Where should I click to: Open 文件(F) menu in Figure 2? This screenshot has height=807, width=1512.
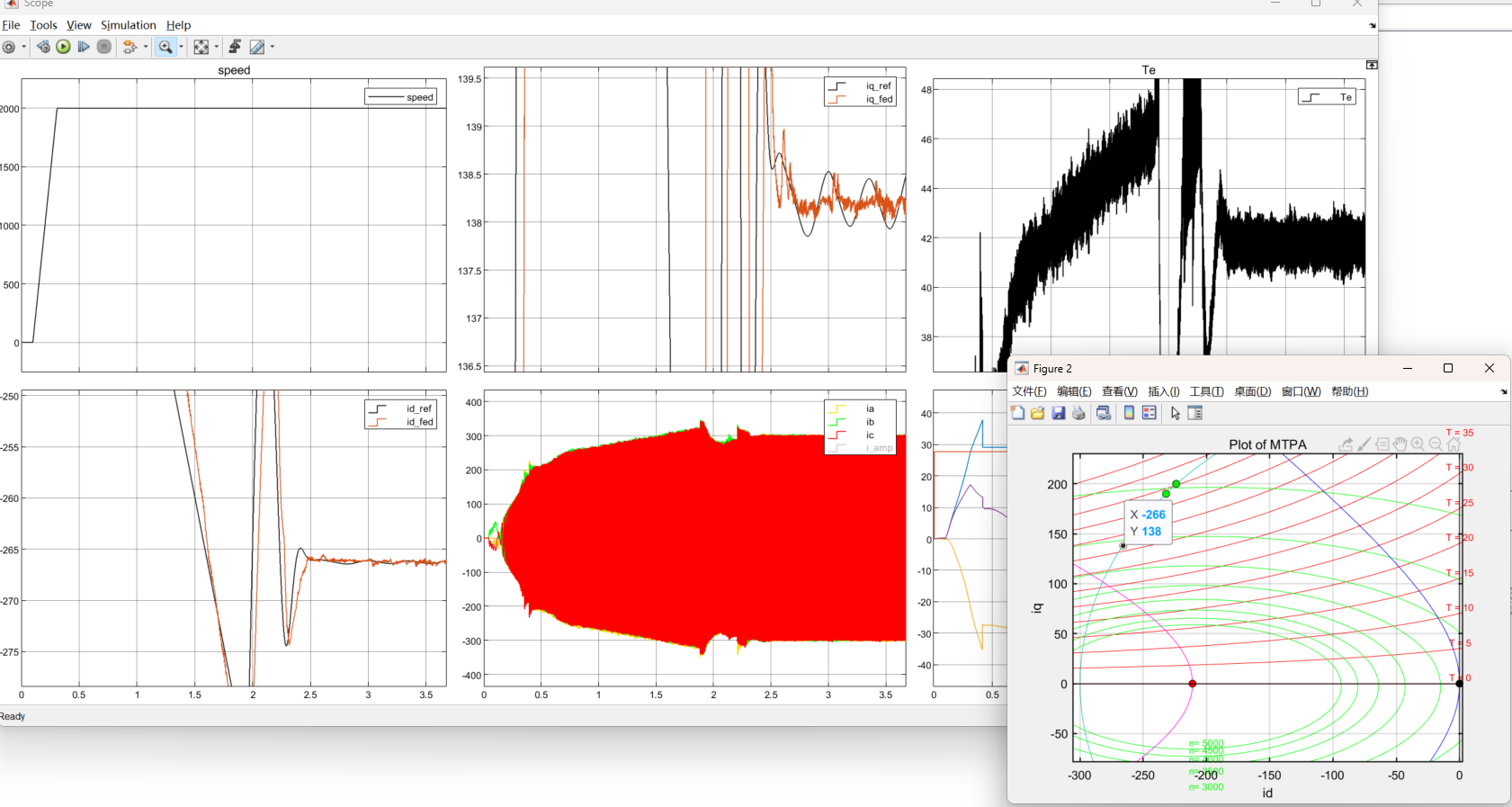click(1029, 391)
